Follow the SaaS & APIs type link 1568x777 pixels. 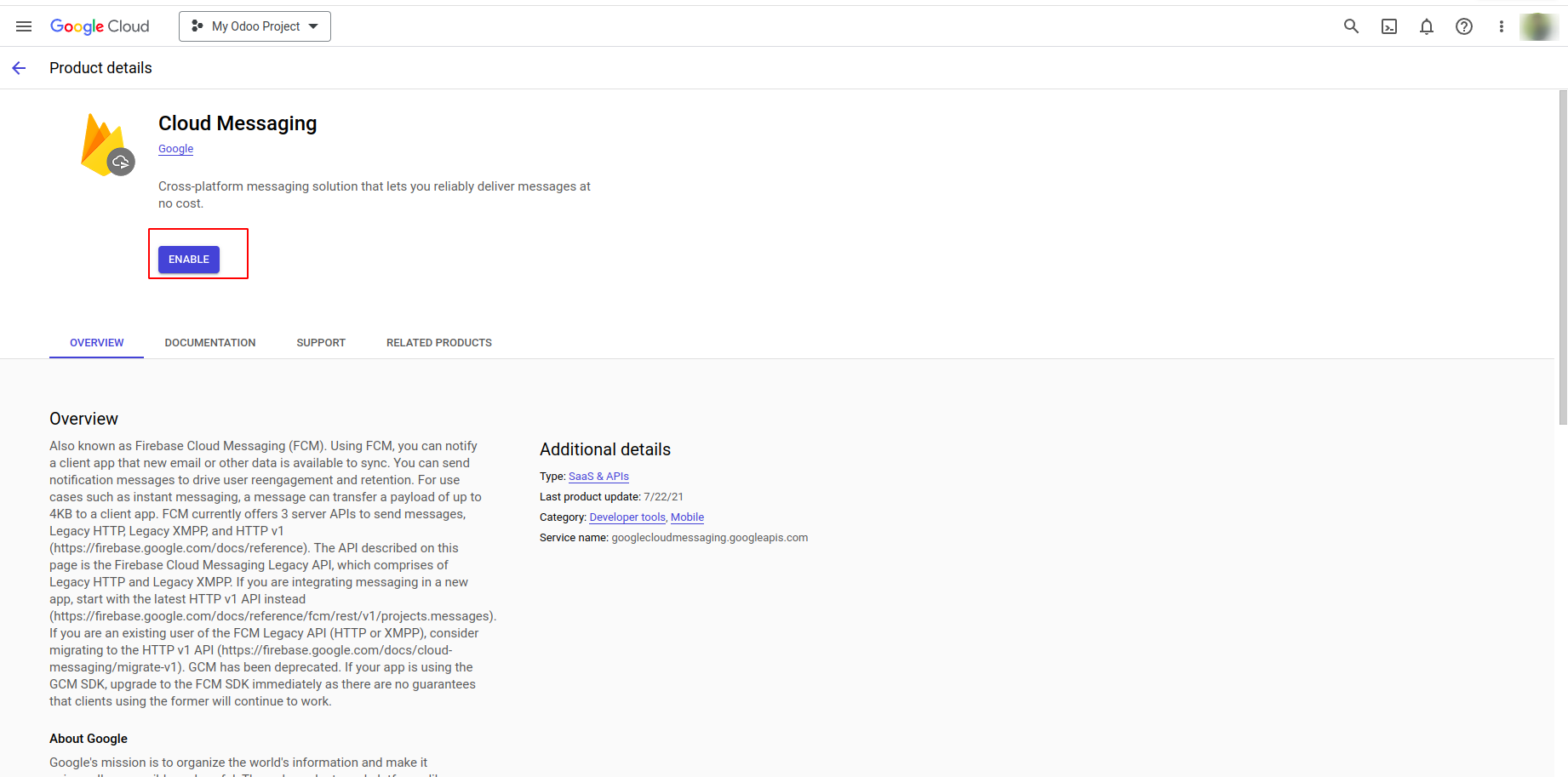tap(598, 477)
